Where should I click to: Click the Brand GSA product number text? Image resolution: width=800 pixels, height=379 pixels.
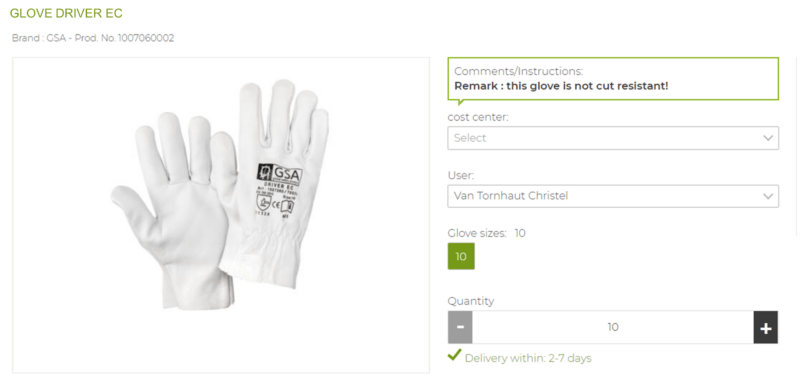93,38
